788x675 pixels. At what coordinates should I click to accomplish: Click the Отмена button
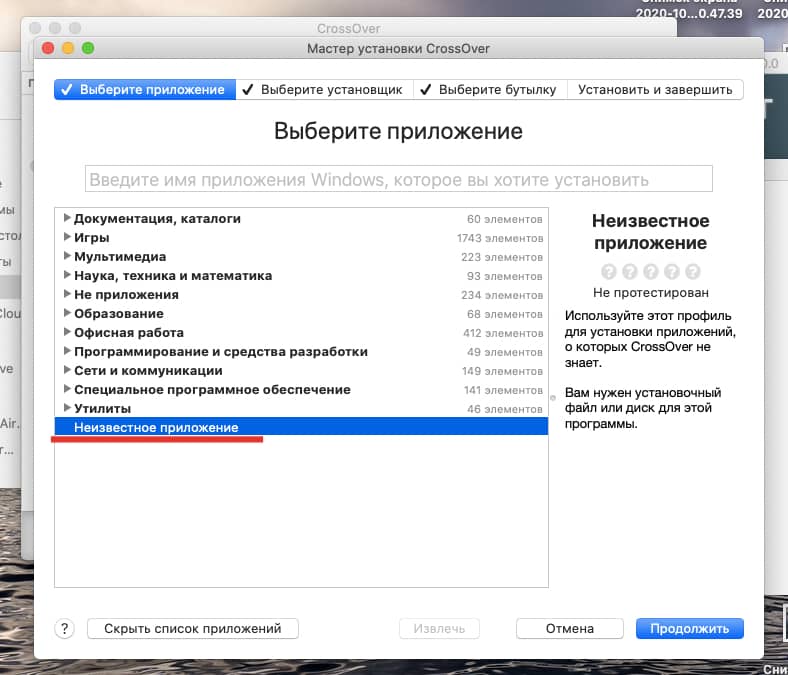point(570,629)
